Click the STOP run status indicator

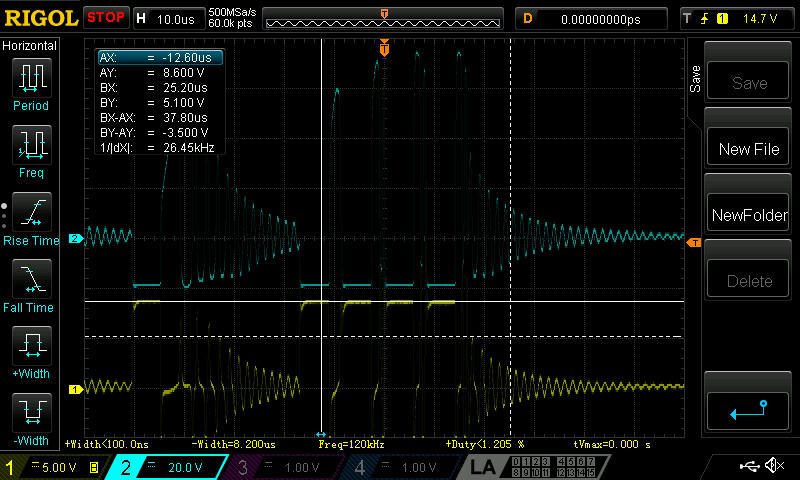pos(106,17)
